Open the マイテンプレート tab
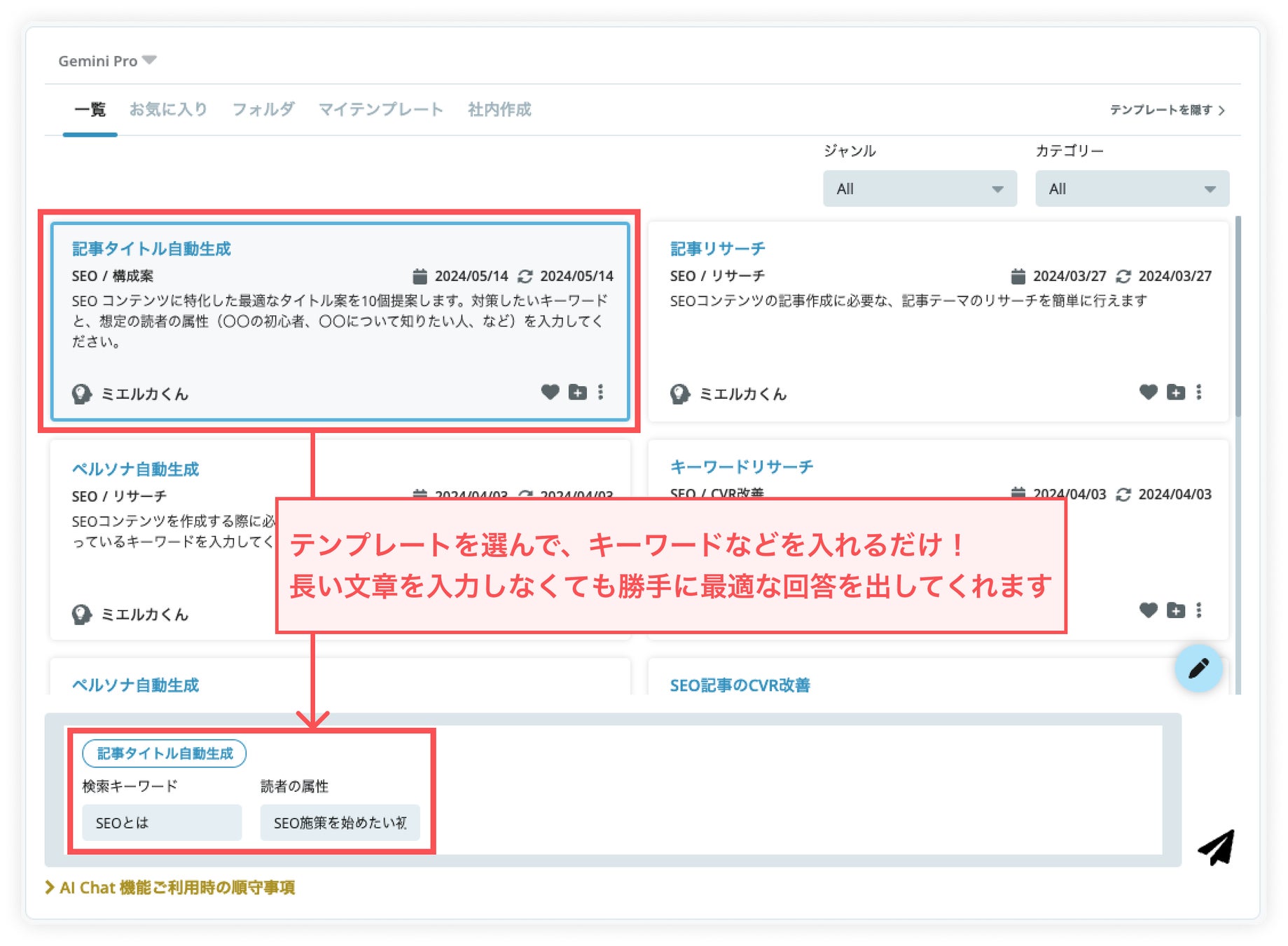The image size is (1288, 946). (x=380, y=109)
